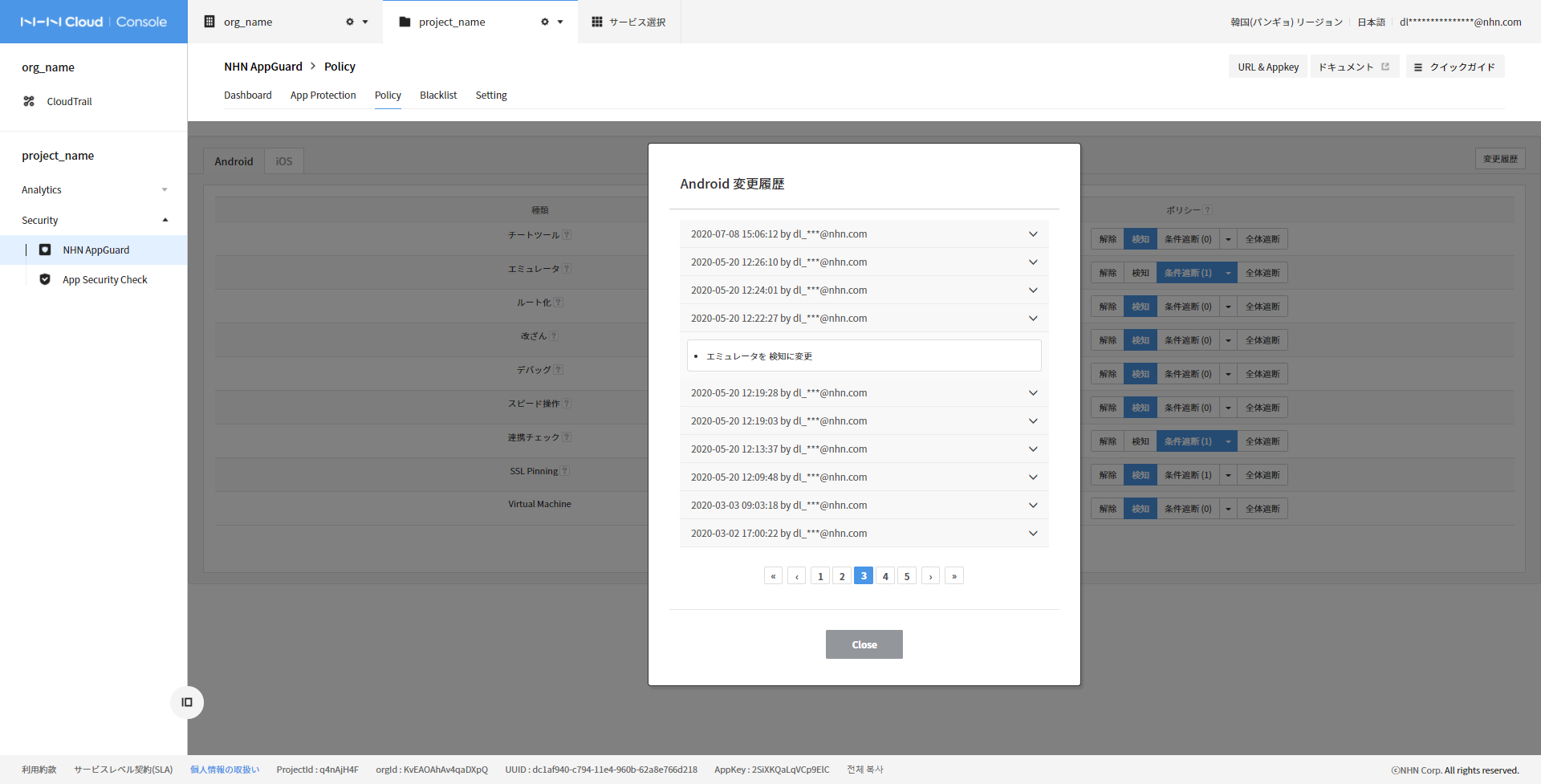Click the project_name folder icon
This screenshot has width=1541, height=784.
(405, 22)
